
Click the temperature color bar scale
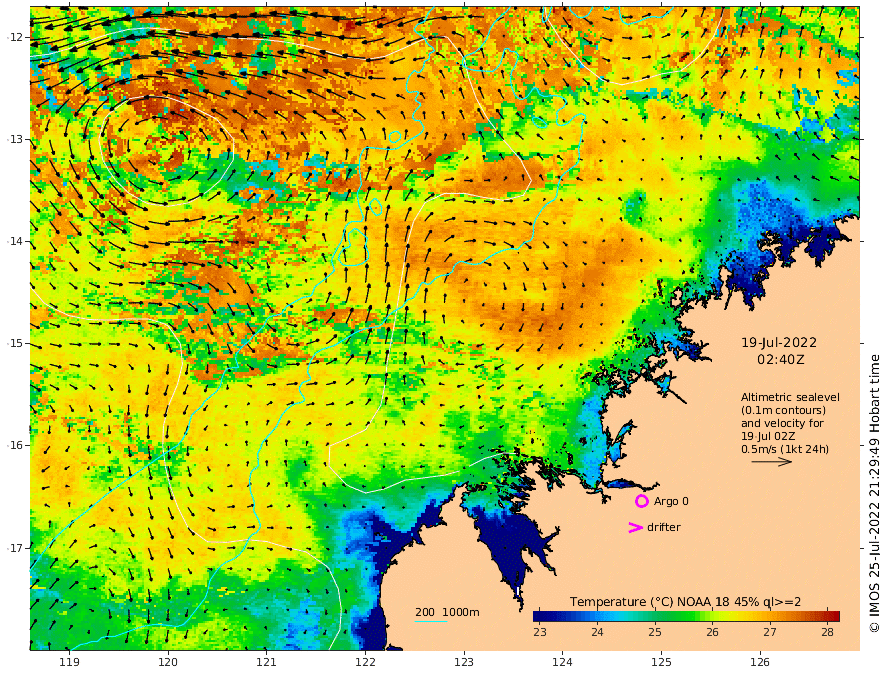tap(686, 616)
